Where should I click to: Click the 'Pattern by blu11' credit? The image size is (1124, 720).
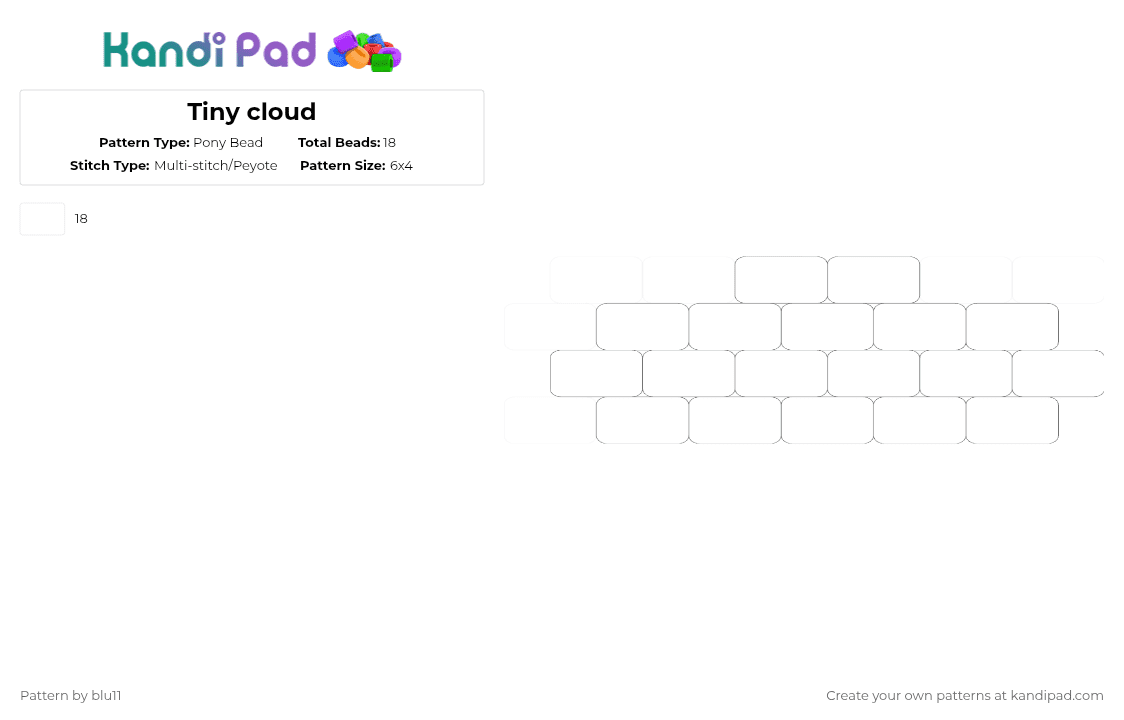point(71,696)
